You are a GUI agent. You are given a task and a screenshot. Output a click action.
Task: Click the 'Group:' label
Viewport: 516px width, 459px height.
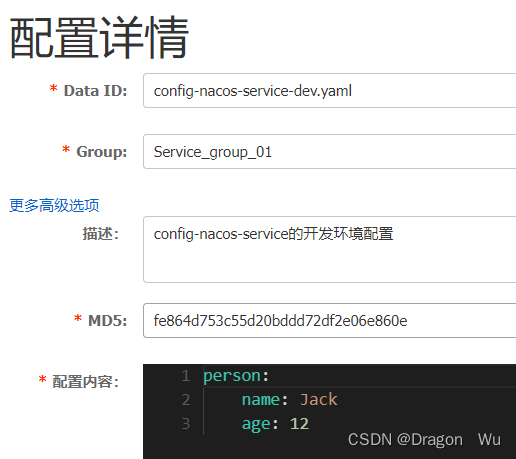point(102,152)
